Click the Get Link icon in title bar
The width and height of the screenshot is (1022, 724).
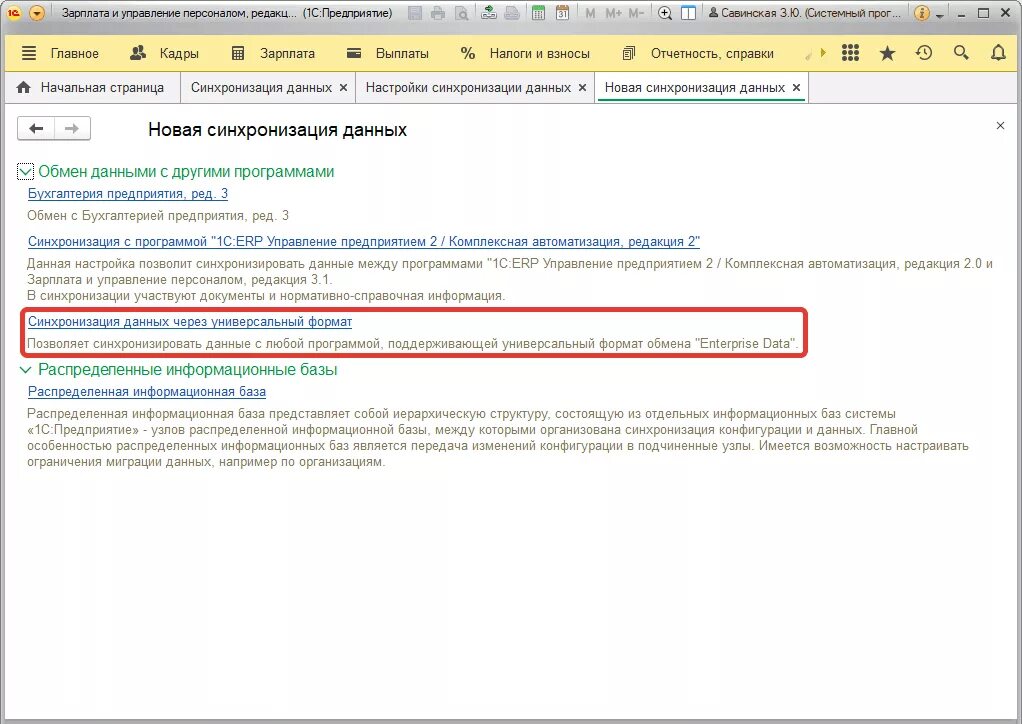click(x=489, y=13)
